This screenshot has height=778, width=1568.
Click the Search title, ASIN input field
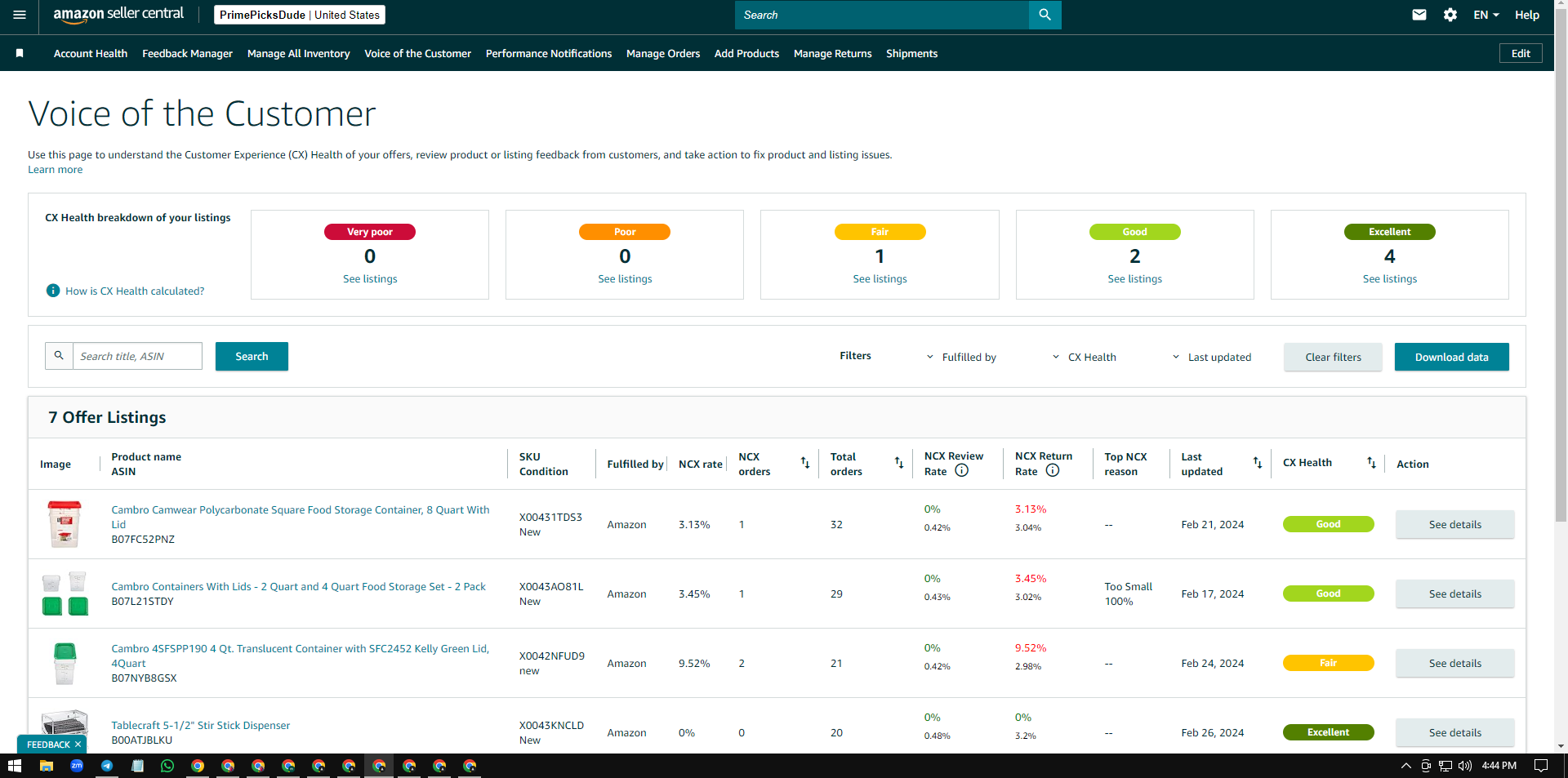[137, 356]
